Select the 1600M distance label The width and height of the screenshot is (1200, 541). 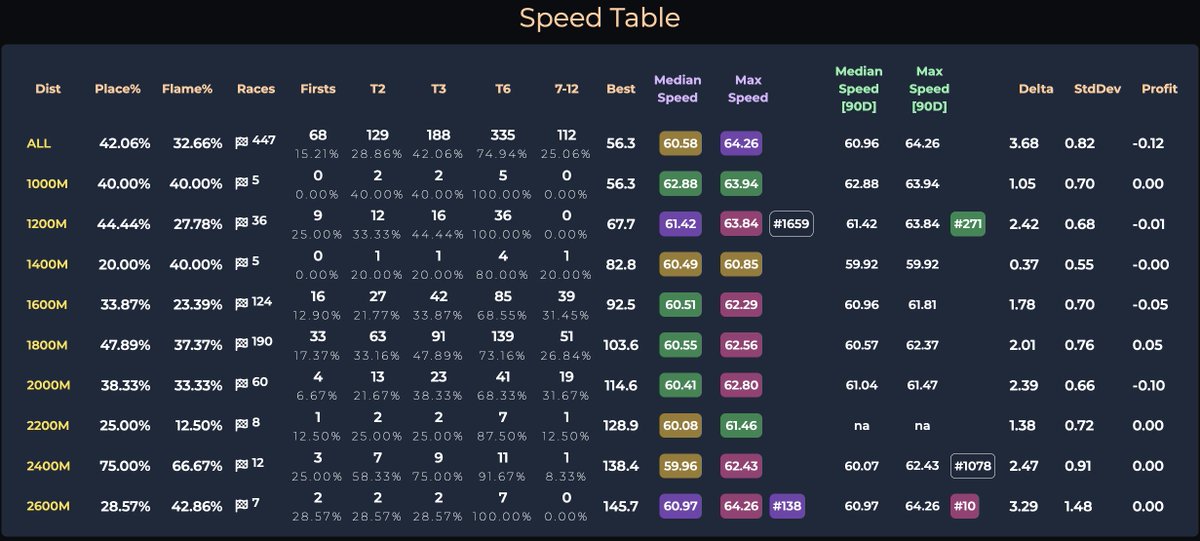(x=46, y=305)
